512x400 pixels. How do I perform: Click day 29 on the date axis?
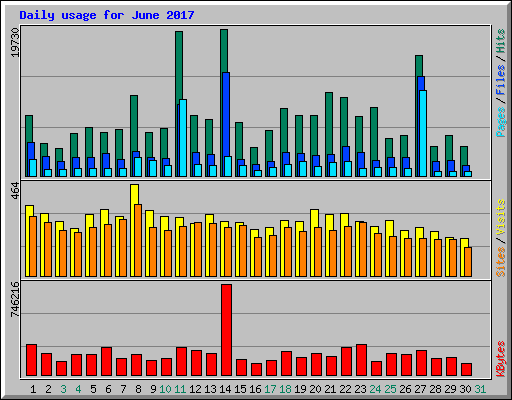450,389
